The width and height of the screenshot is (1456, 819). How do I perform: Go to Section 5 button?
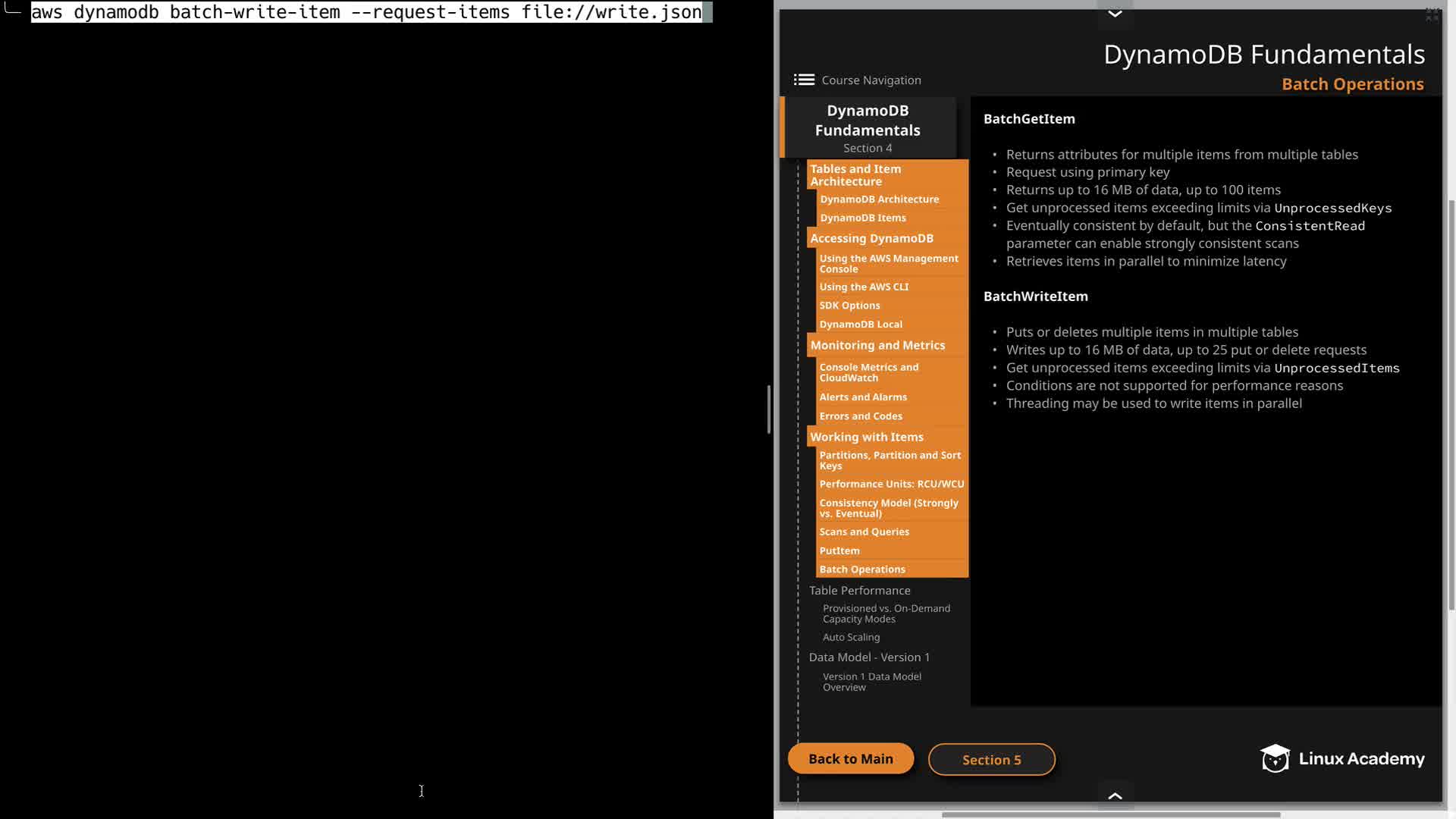click(x=991, y=760)
